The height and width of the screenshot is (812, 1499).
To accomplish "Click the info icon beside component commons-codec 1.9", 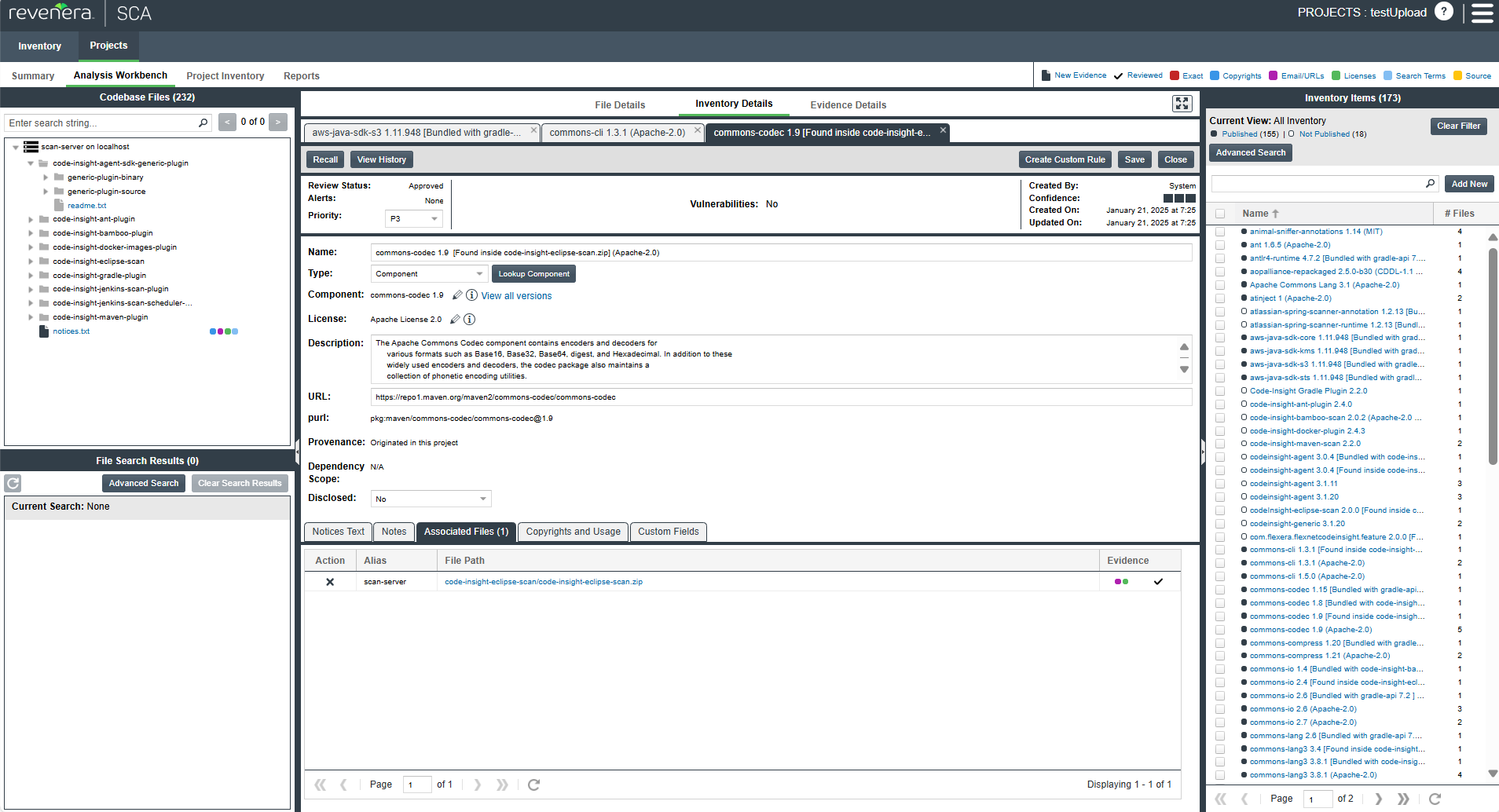I will pyautogui.click(x=471, y=295).
